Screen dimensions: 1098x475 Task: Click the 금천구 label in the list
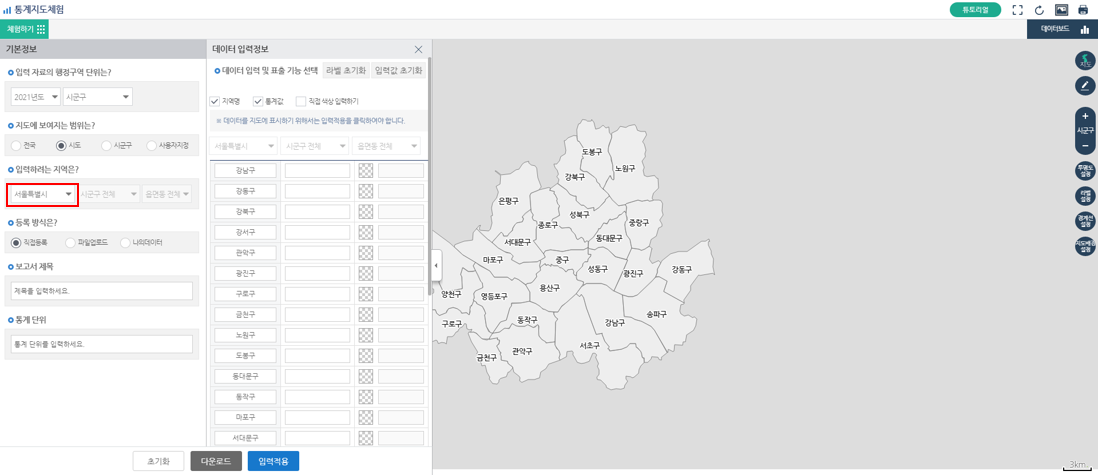245,314
